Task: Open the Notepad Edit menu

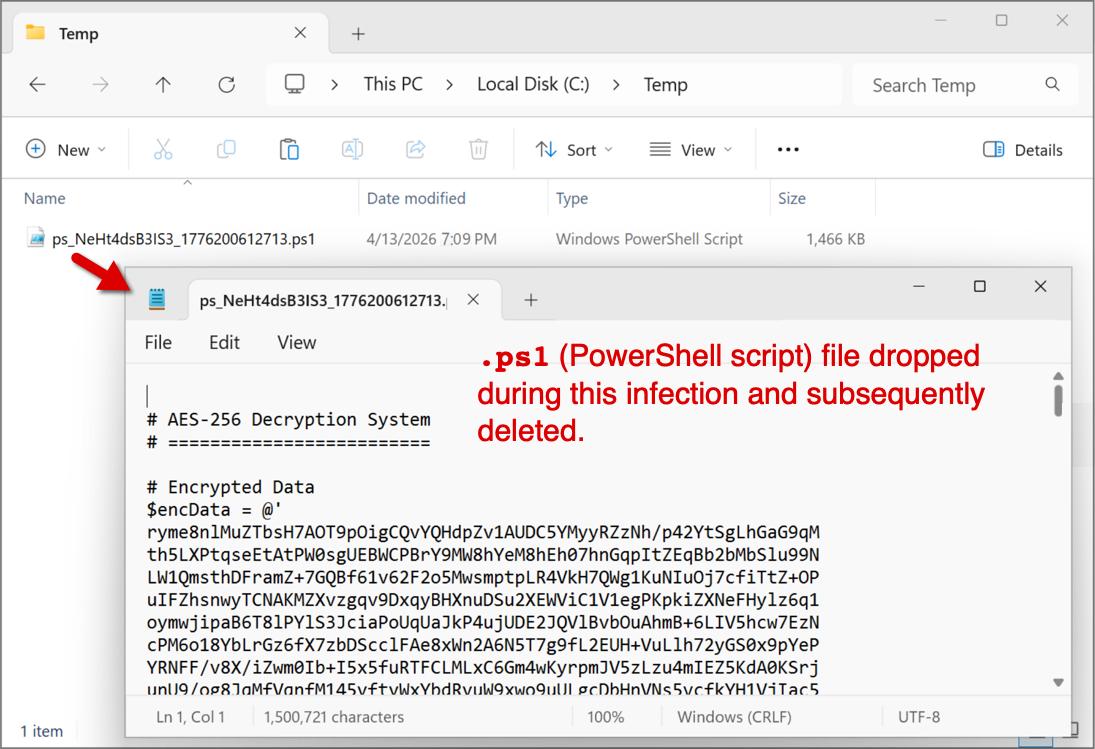Action: [224, 342]
